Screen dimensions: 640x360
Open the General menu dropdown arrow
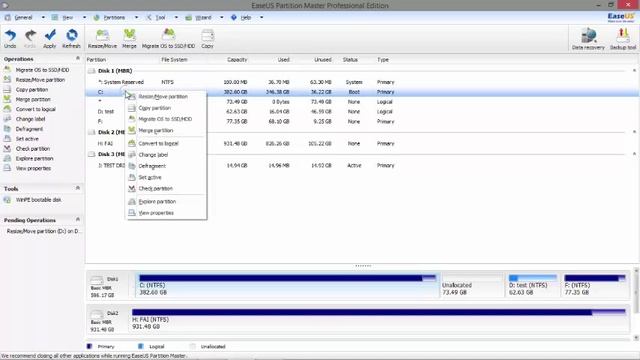43,18
